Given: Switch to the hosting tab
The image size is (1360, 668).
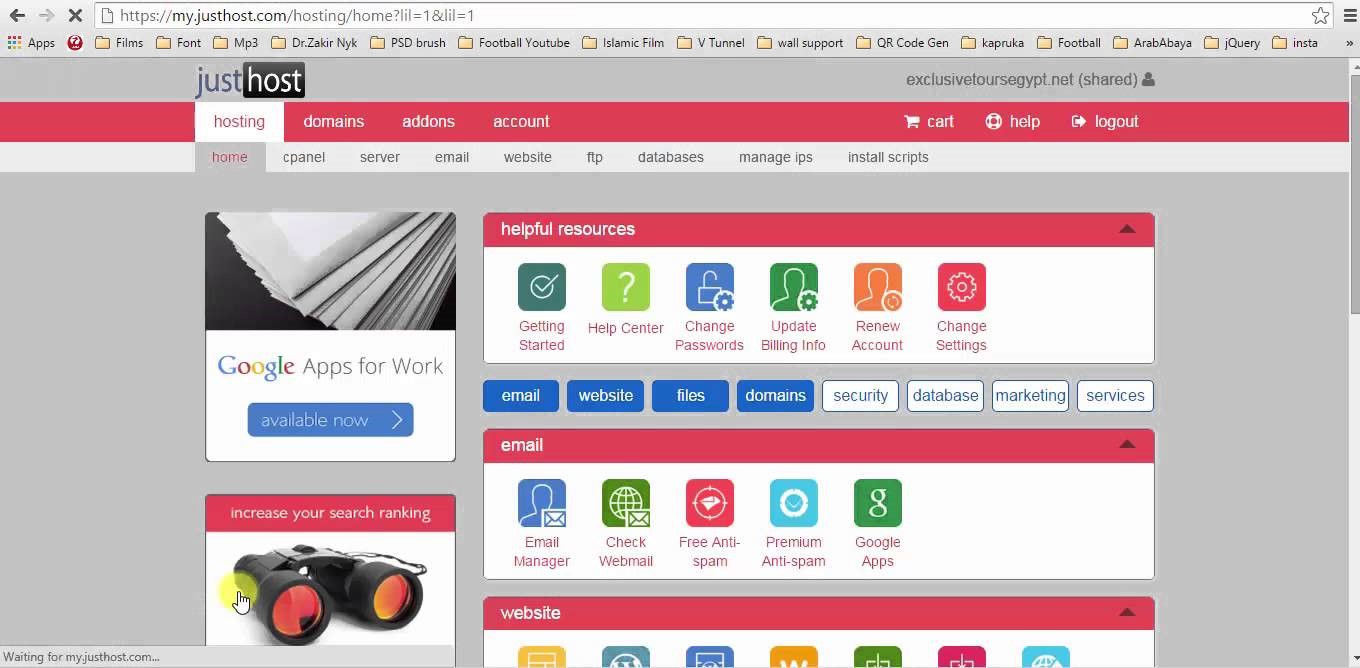Looking at the screenshot, I should coord(239,122).
